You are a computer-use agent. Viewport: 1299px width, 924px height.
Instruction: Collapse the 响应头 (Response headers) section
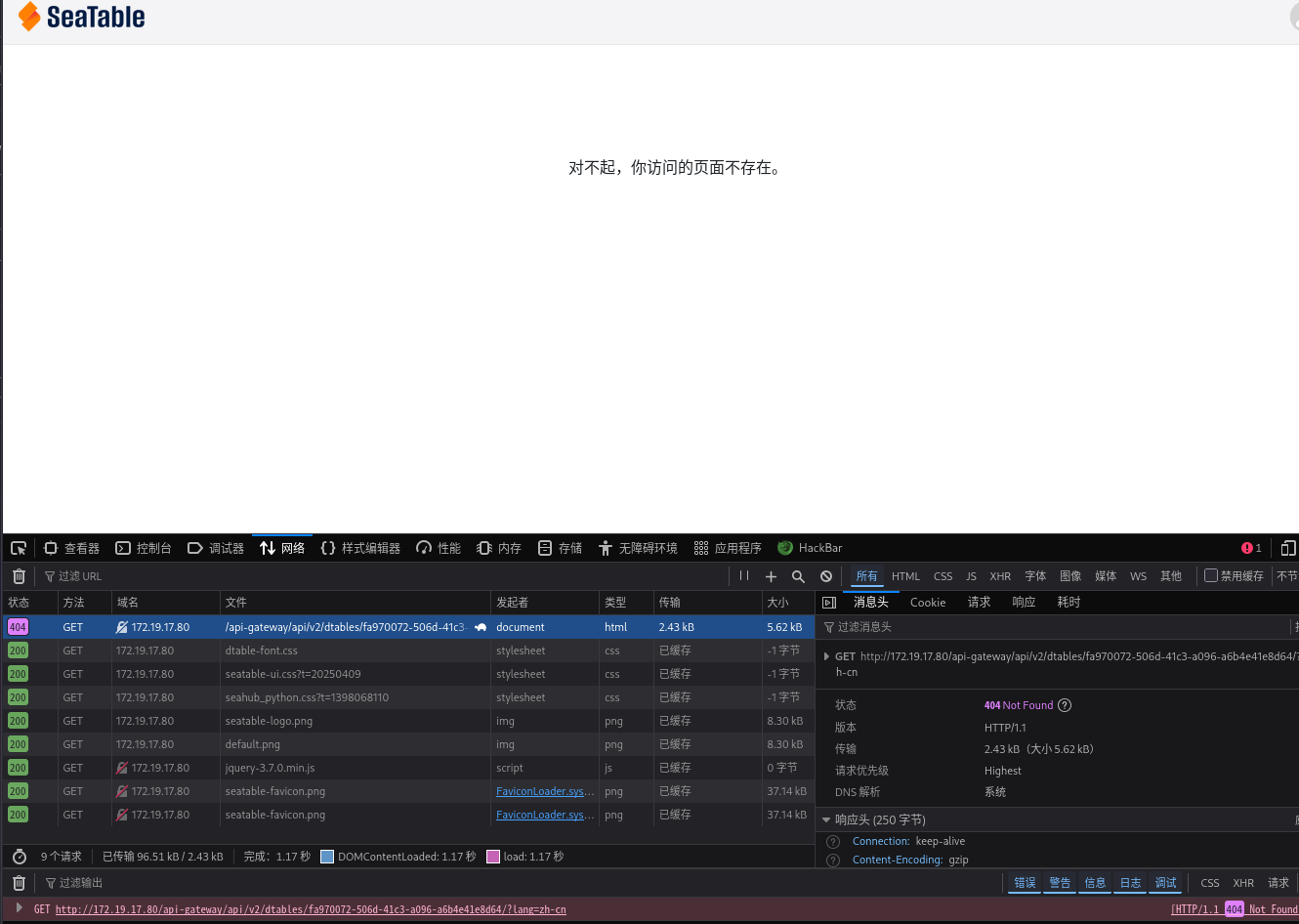coord(826,820)
